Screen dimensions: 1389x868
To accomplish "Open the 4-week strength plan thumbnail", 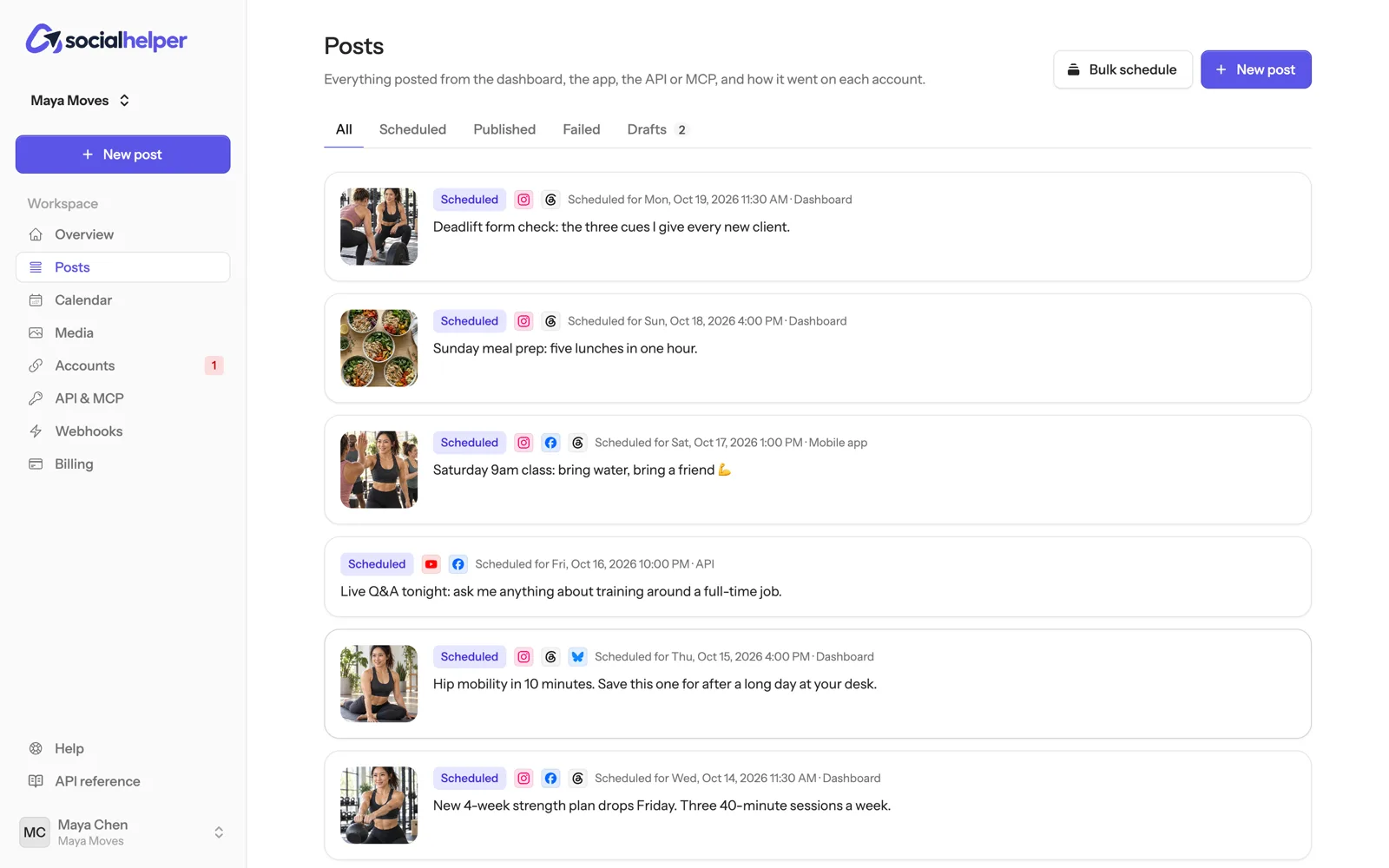I will [x=379, y=805].
